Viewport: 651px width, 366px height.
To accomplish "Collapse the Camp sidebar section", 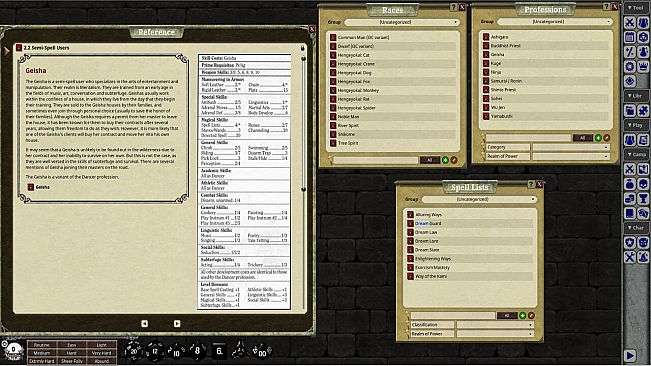I will (x=636, y=154).
